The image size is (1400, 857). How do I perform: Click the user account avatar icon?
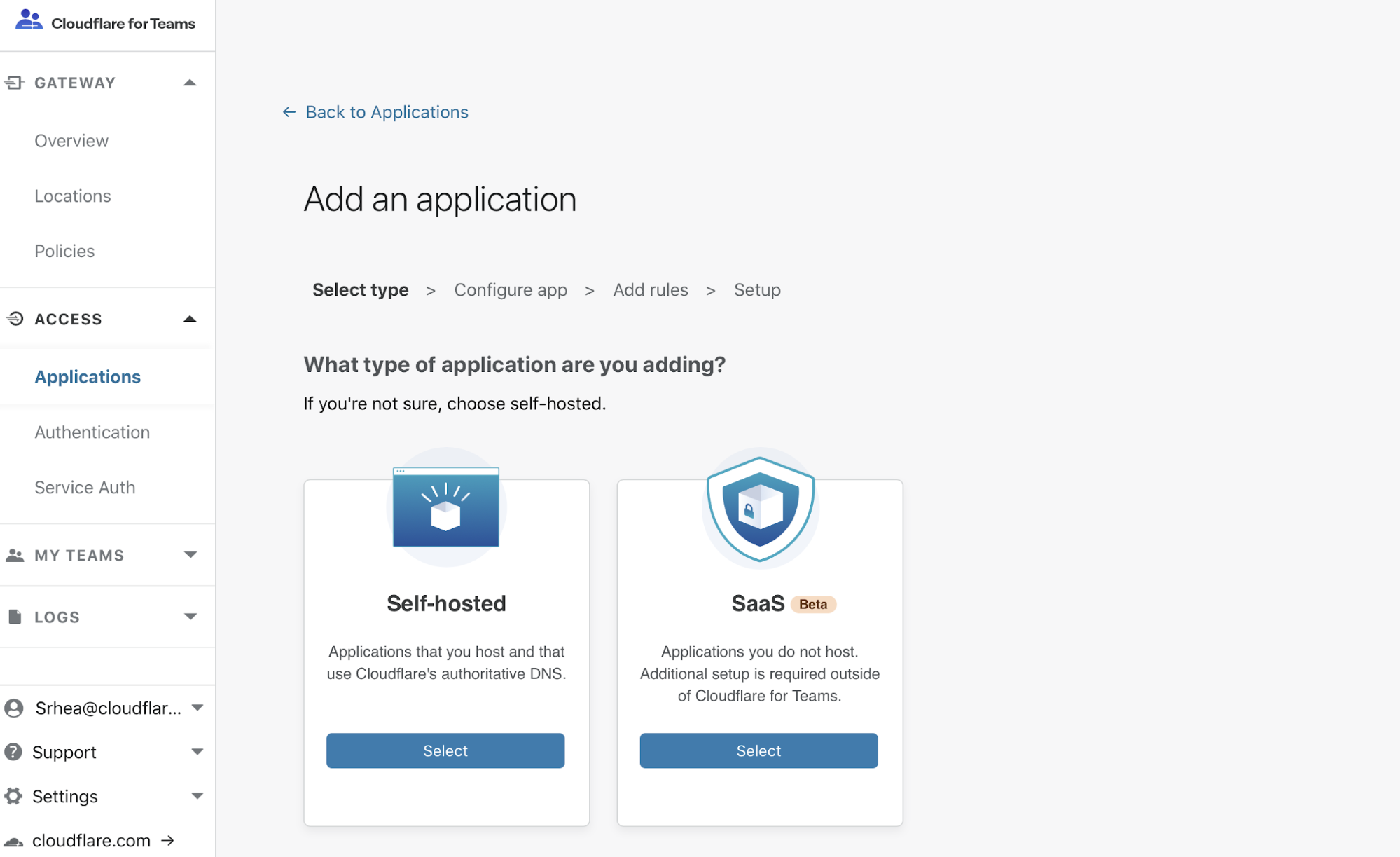click(x=13, y=708)
